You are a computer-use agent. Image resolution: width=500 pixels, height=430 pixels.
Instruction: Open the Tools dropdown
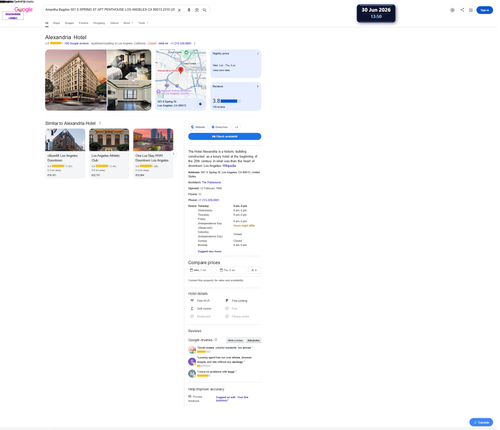143,23
